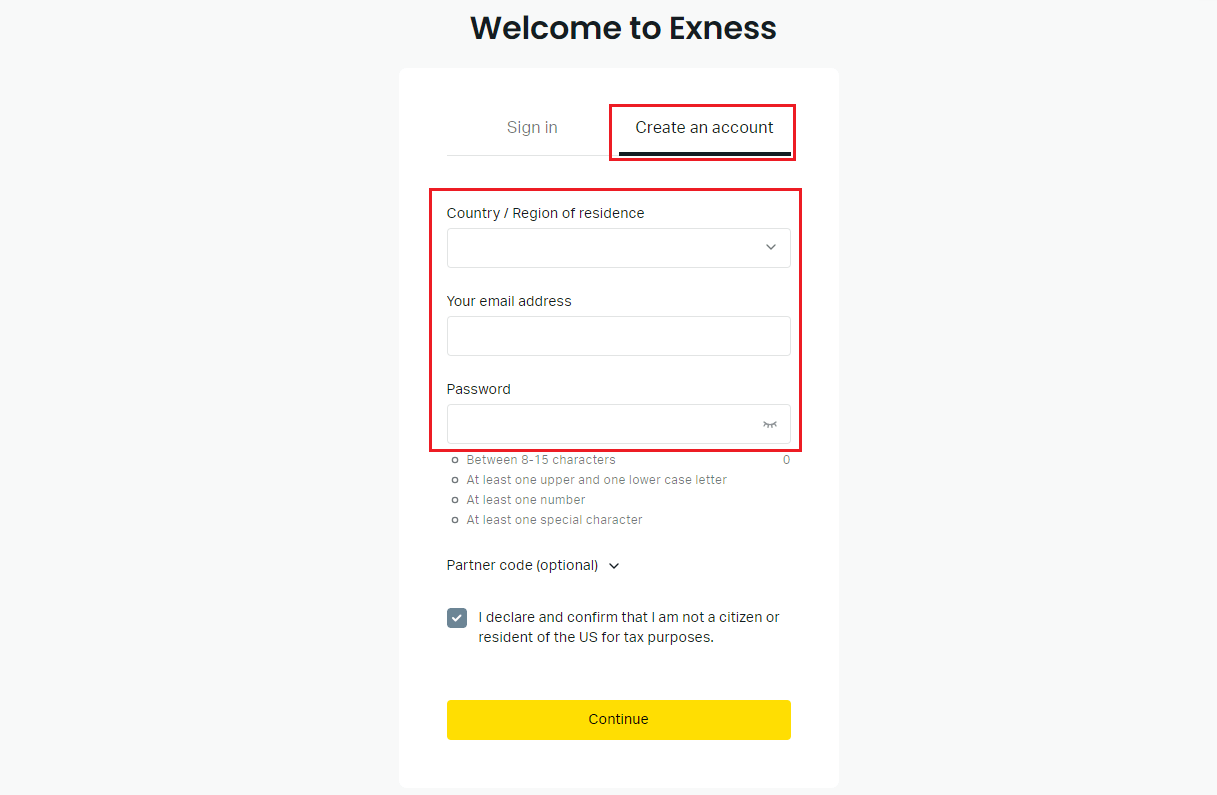Click inside the 'Your email address' field
The image size is (1217, 795).
[618, 336]
